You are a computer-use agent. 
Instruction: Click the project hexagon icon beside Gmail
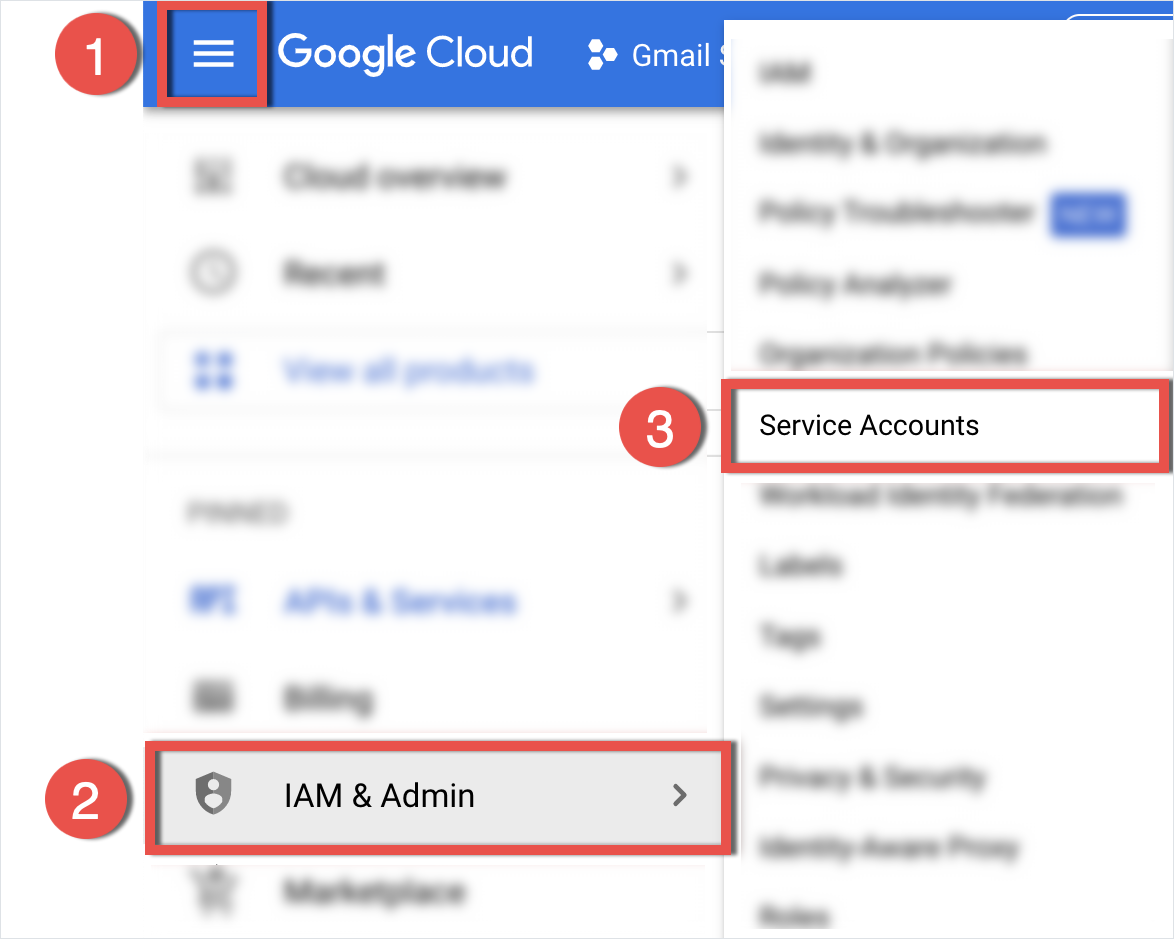[x=602, y=55]
